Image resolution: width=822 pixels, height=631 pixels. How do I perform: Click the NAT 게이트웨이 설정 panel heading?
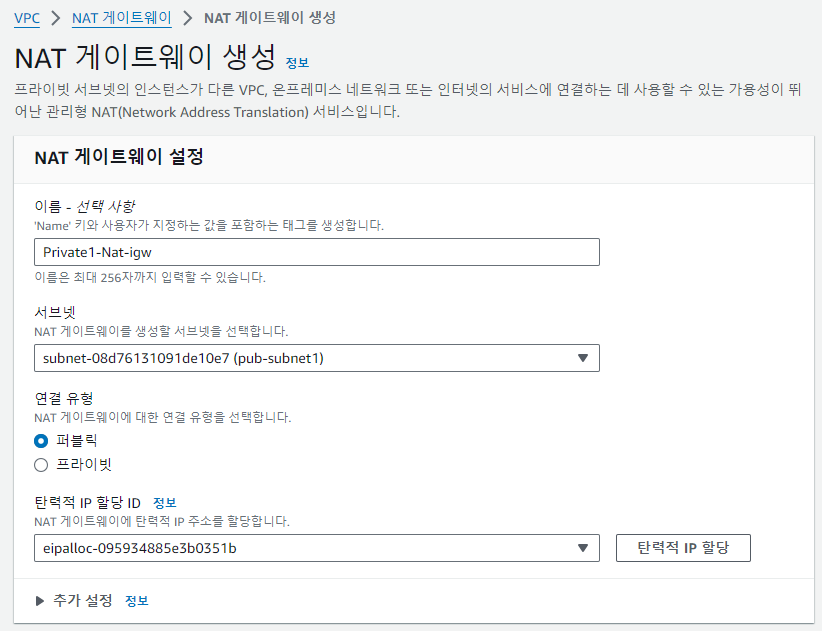coord(119,157)
